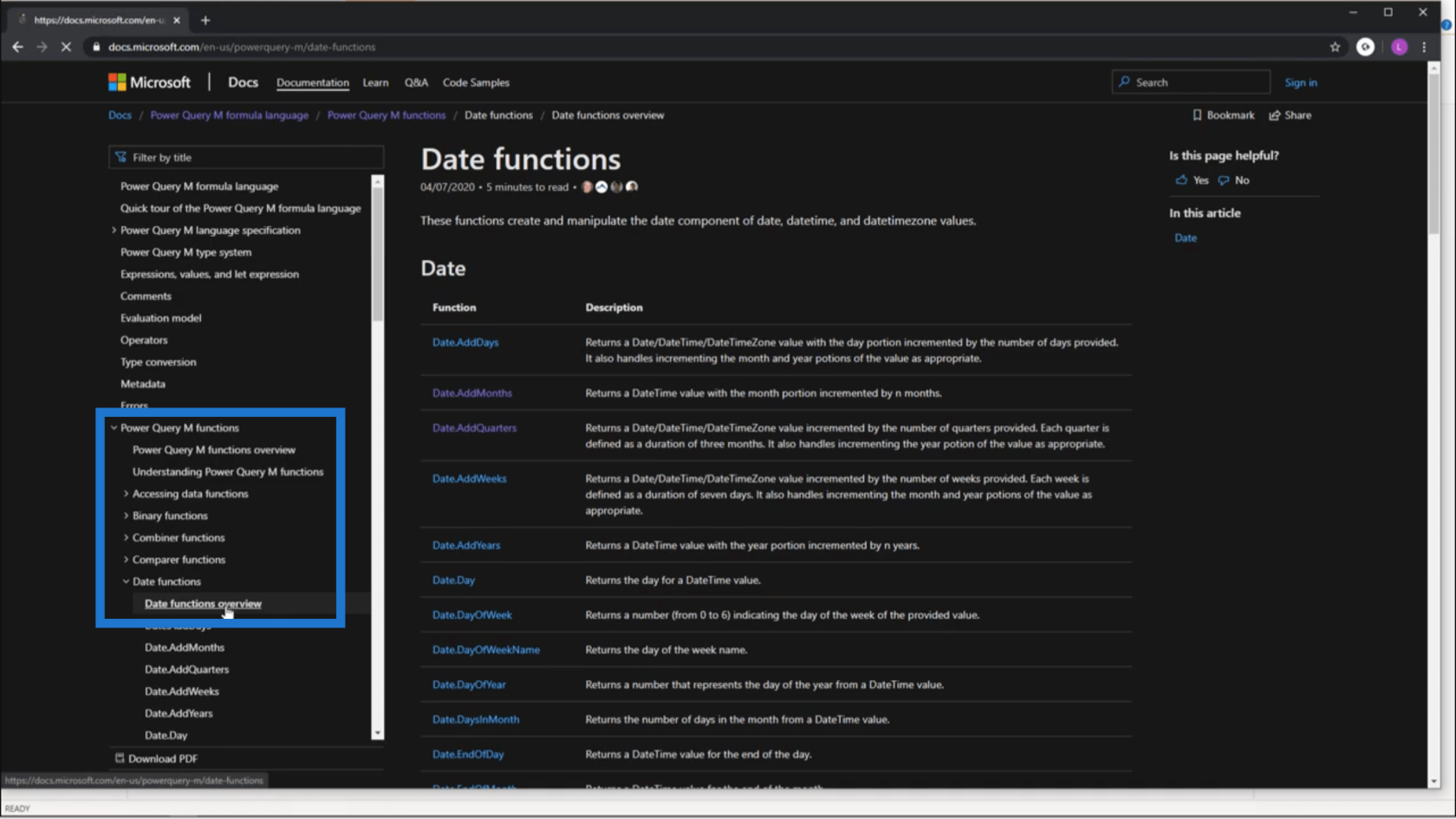Open Power Query M functions breadcrumb

pos(387,115)
